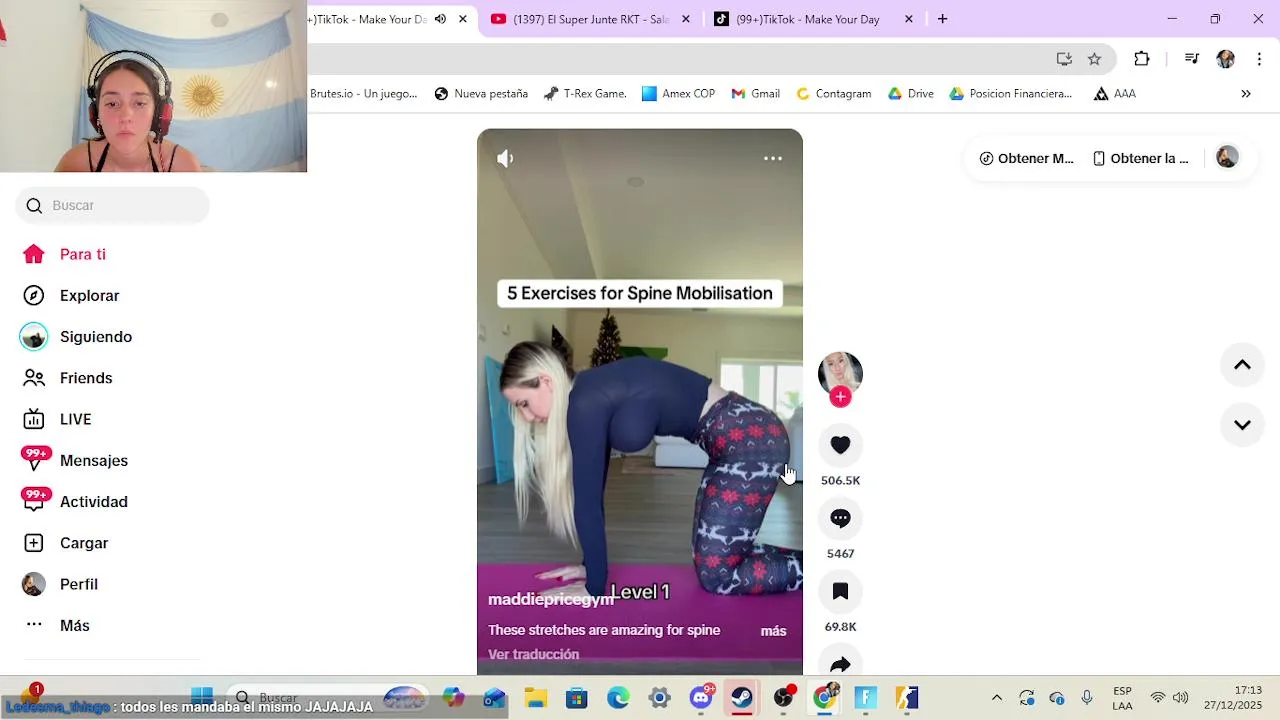Open the Nueva pestaña bookmark
The width and height of the screenshot is (1280, 720).
click(481, 94)
